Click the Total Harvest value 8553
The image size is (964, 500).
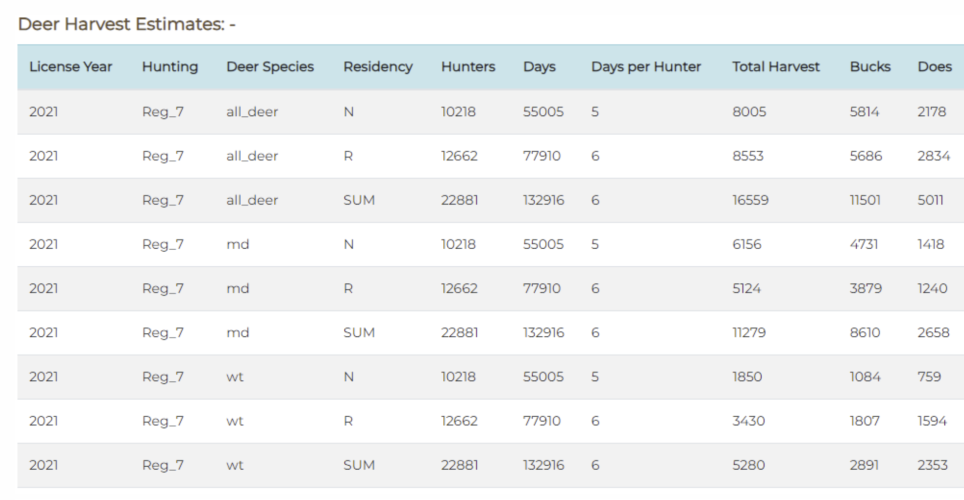748,156
